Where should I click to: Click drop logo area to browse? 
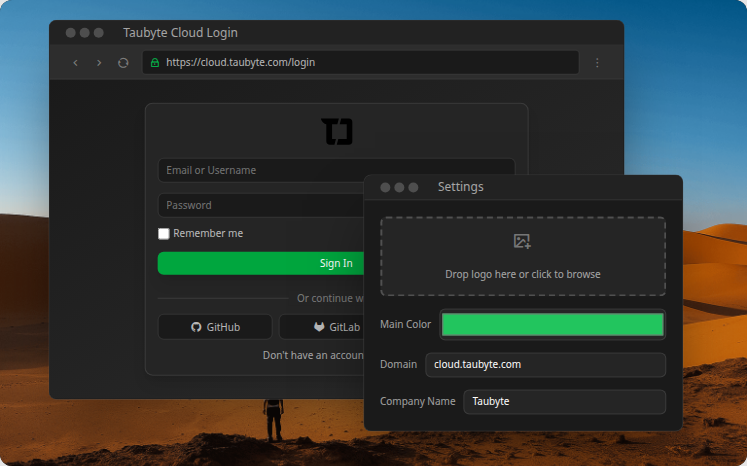pos(523,256)
